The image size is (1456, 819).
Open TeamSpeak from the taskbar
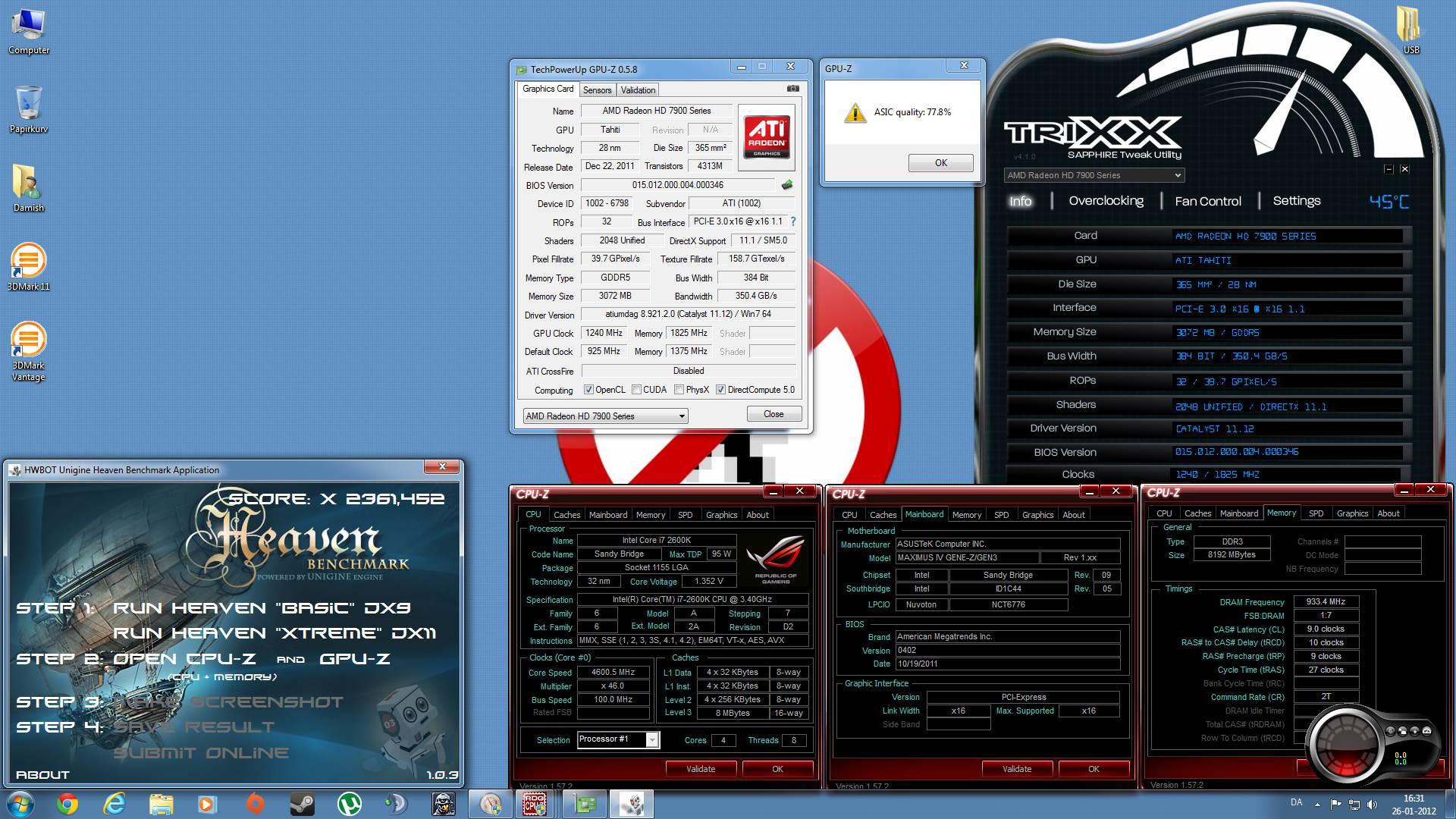(x=396, y=804)
